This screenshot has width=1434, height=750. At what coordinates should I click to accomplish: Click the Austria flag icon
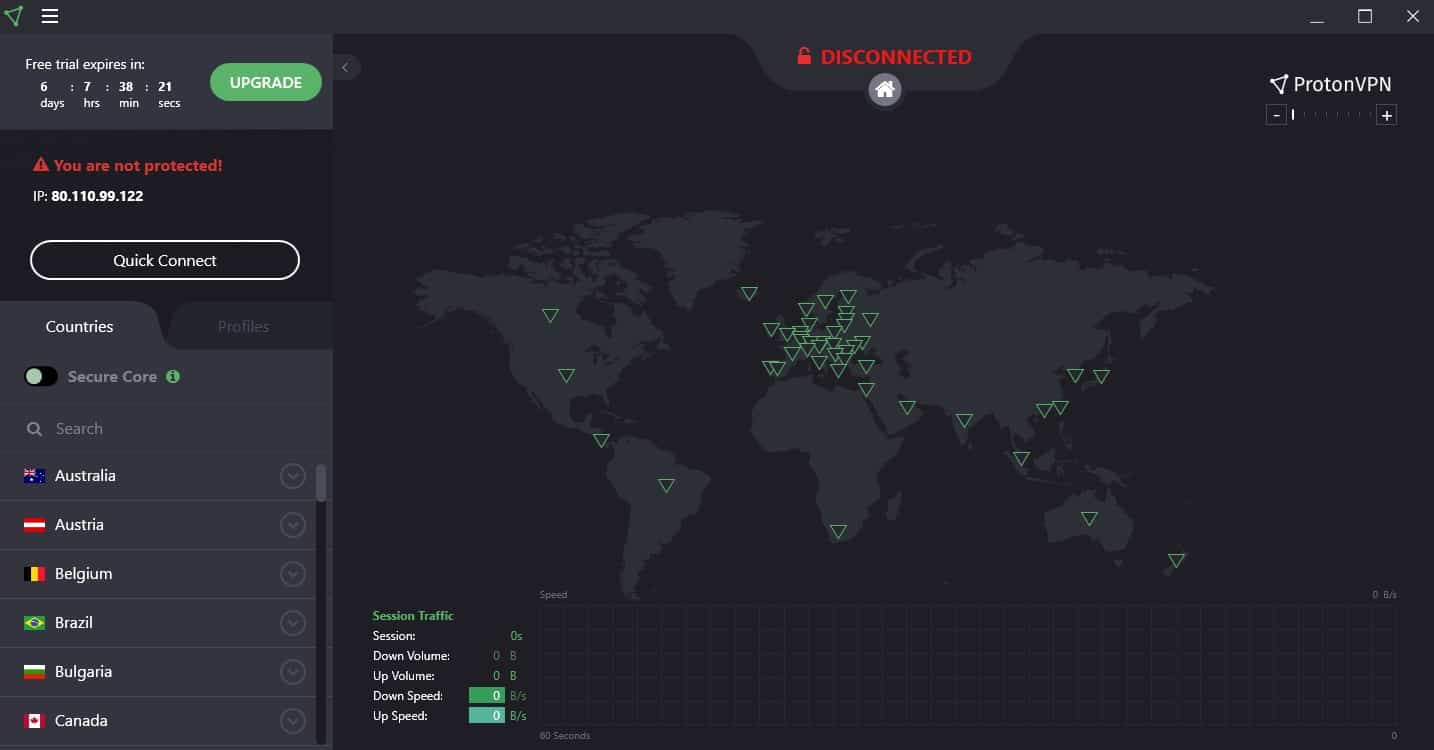coord(35,525)
